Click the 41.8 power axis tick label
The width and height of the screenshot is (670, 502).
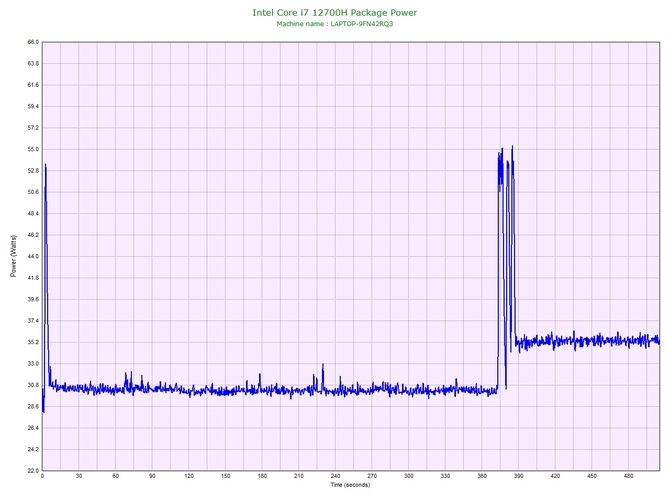(x=33, y=278)
